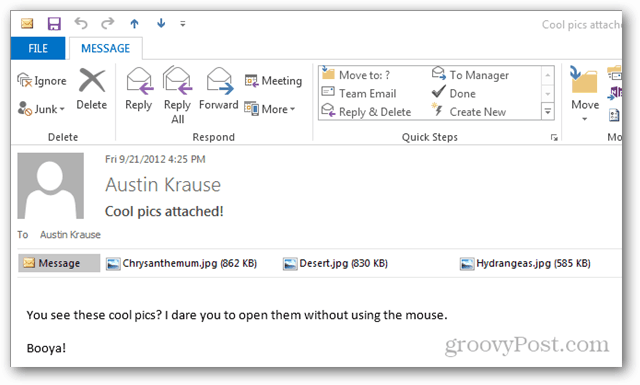Delete this email message

click(x=92, y=89)
